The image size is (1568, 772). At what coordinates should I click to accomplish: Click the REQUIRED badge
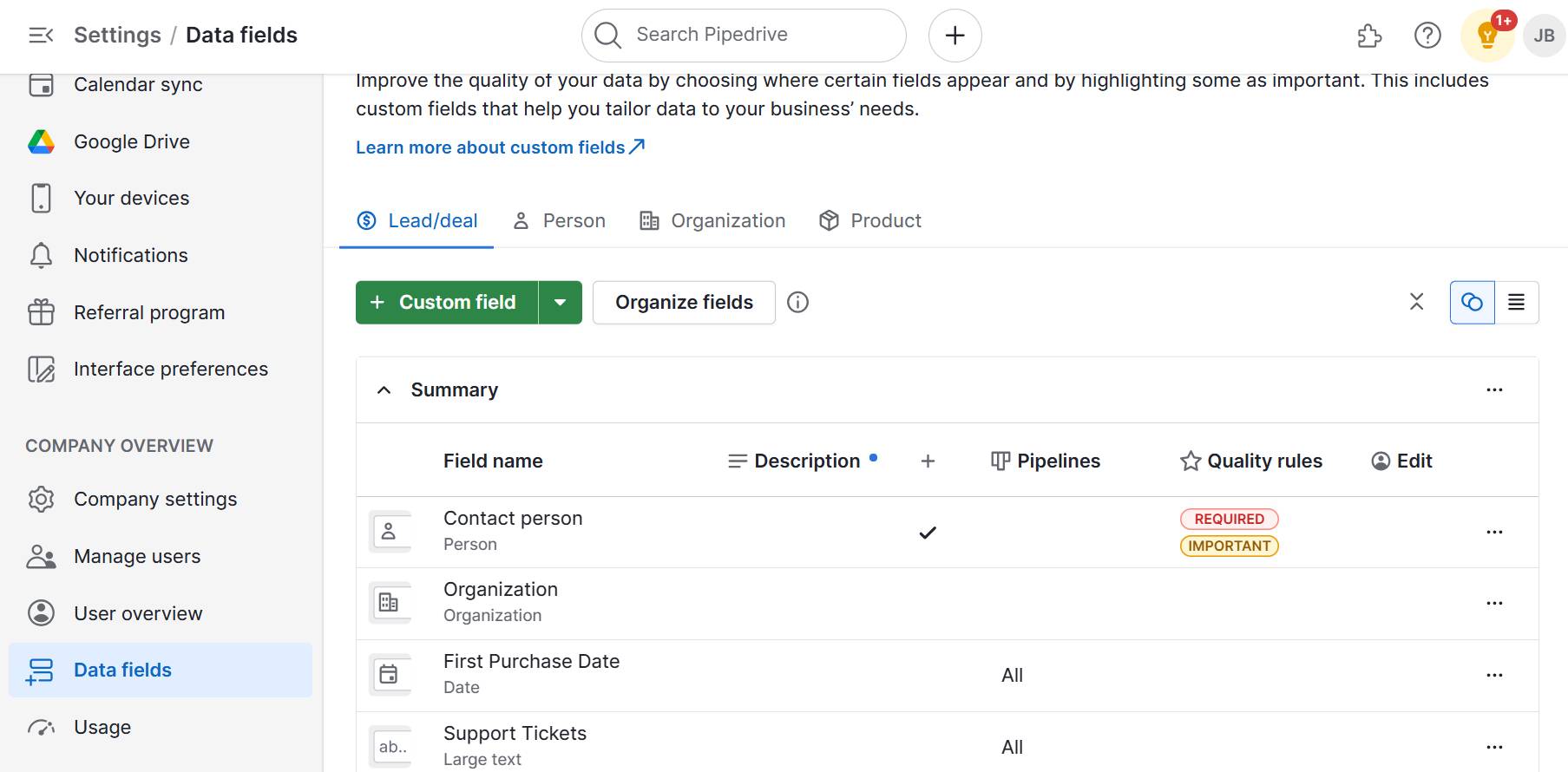coord(1229,519)
